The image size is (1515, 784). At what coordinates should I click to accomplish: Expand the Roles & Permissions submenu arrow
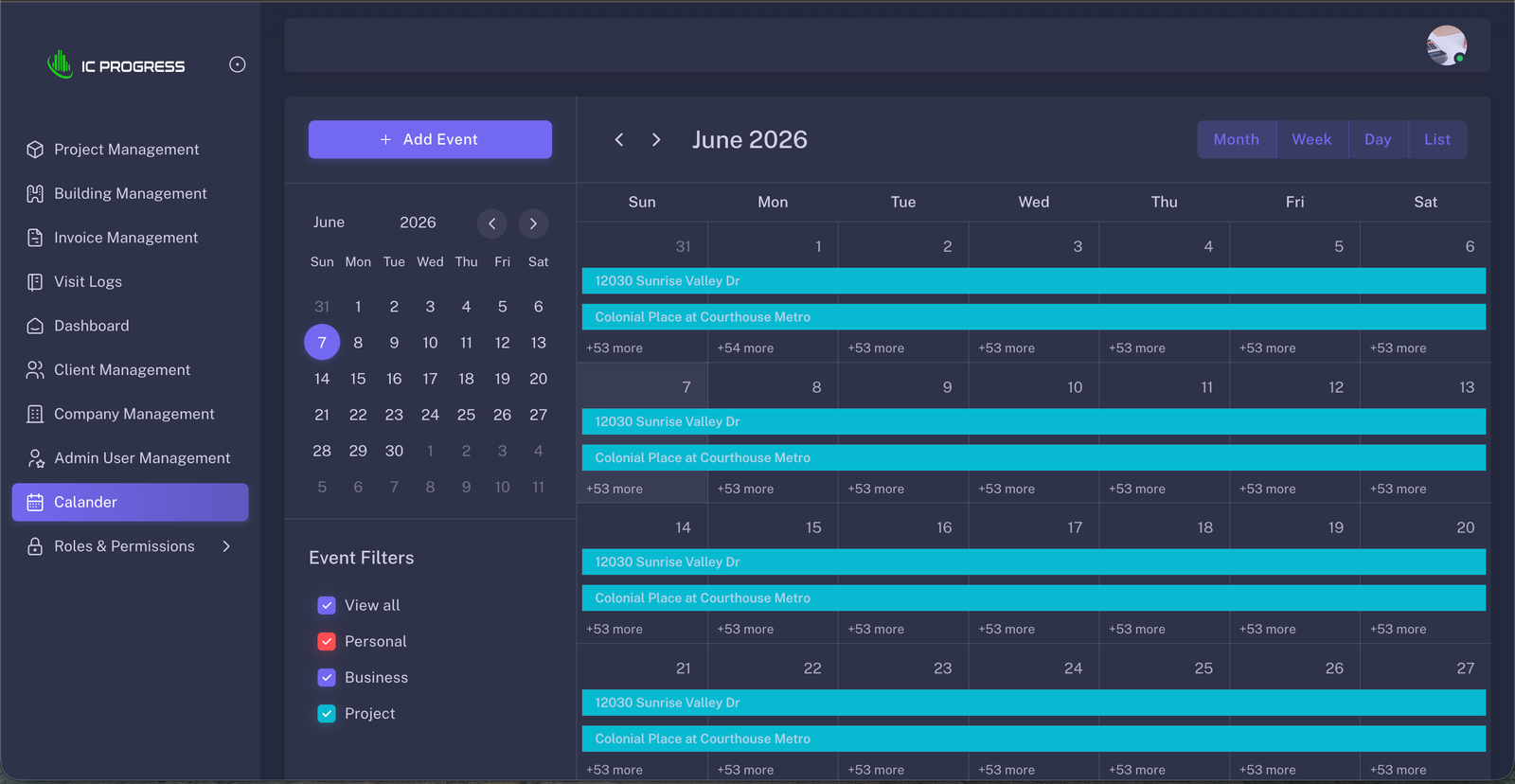click(x=226, y=546)
